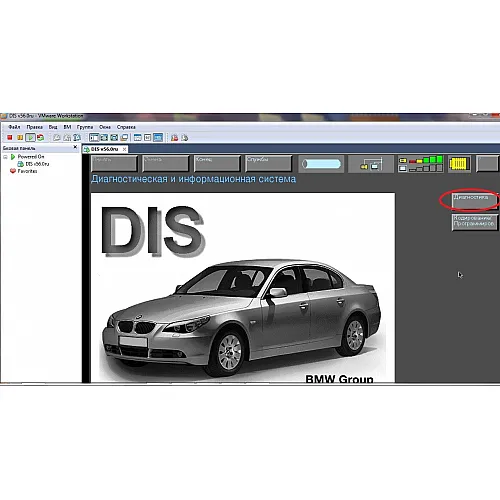Toggle the Show Sidebar toolbar icon

click(x=94, y=137)
